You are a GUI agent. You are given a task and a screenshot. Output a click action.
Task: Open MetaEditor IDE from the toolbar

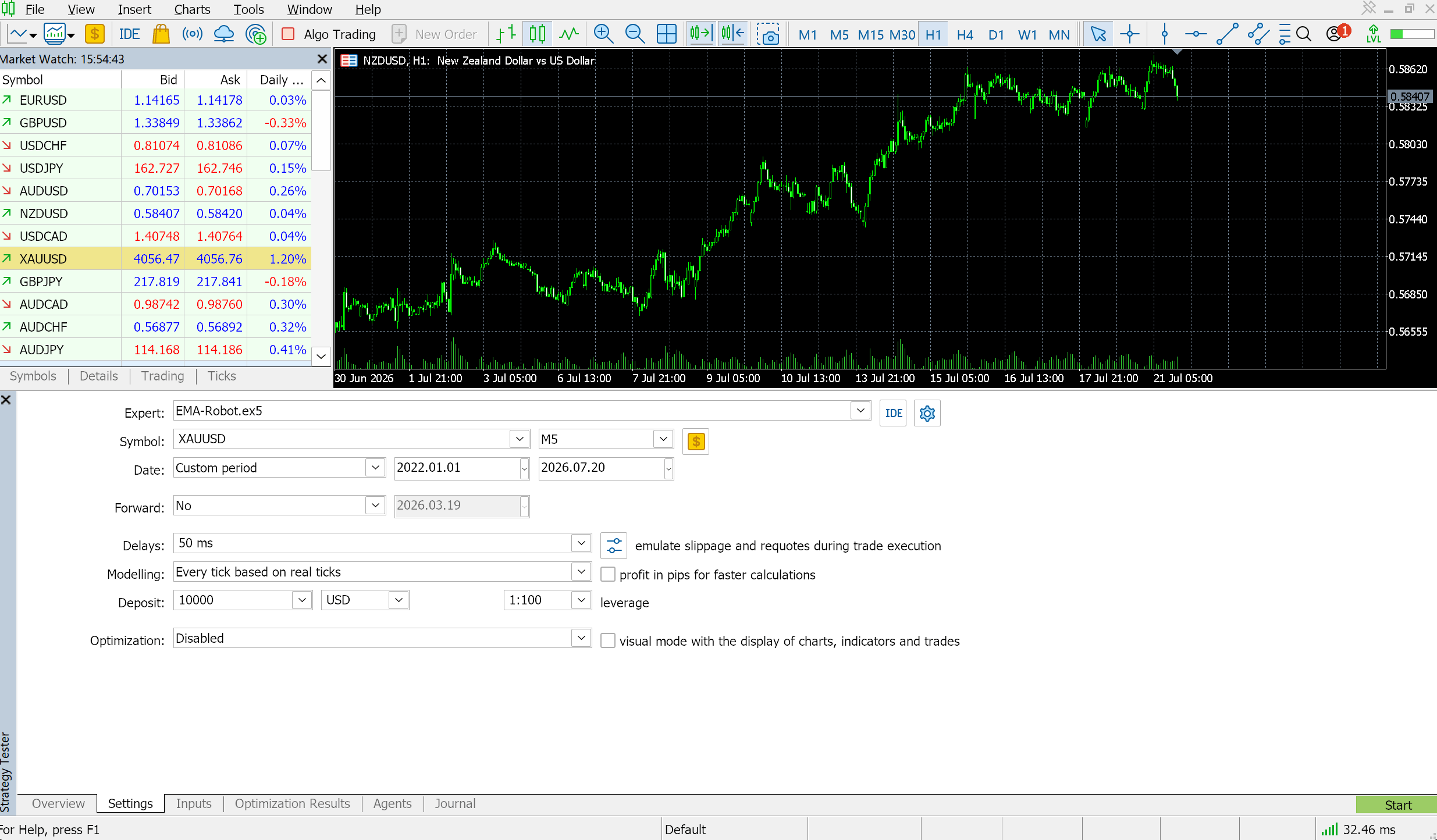129,34
